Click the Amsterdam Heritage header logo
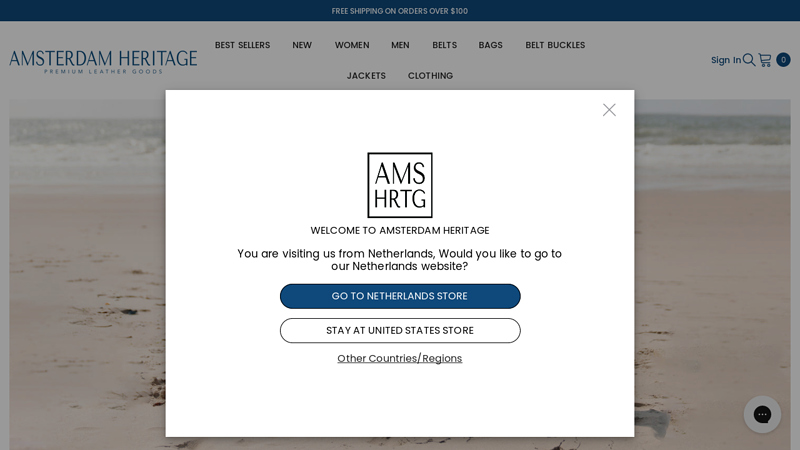The width and height of the screenshot is (800, 450). [x=103, y=62]
